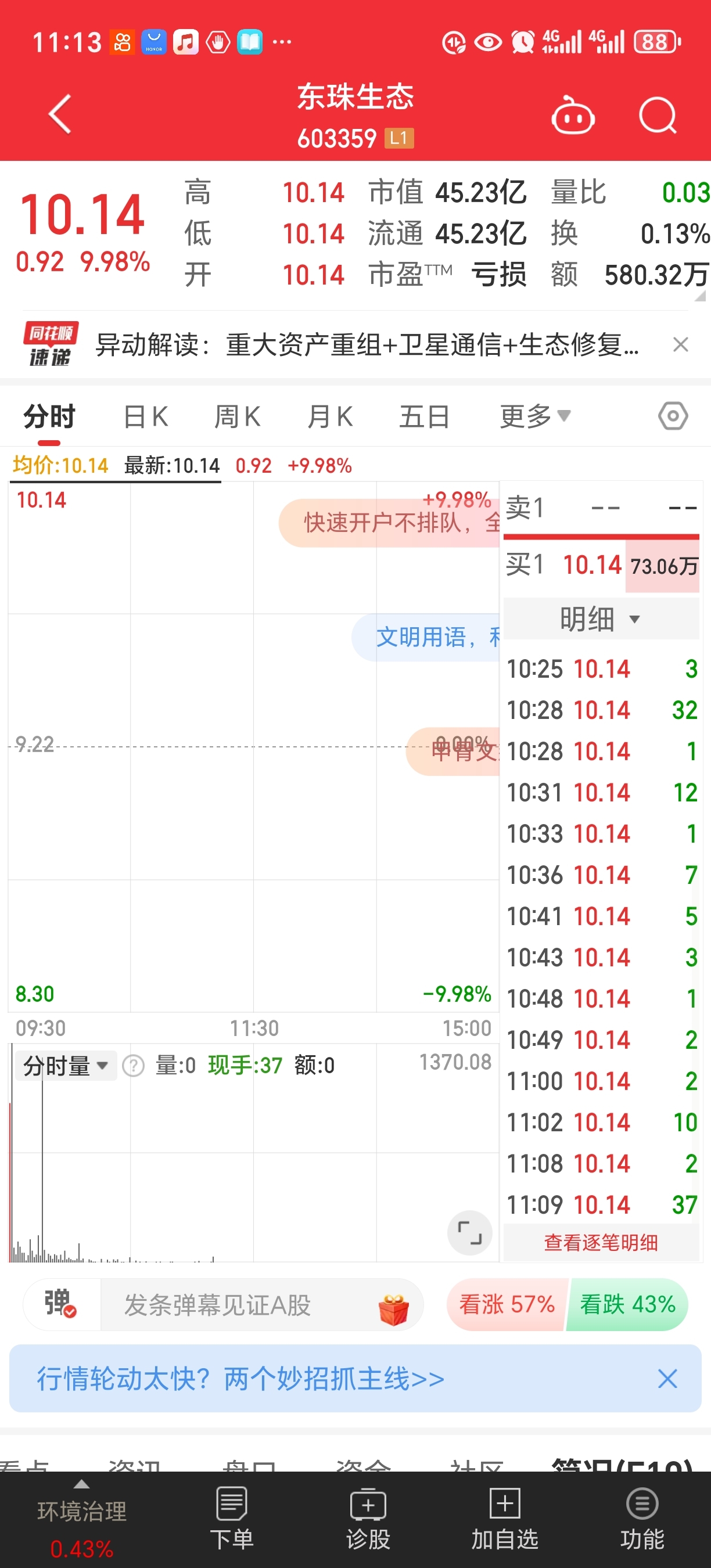Select the 10:31 trade row
Image resolution: width=711 pixels, height=1568 pixels.
point(601,793)
